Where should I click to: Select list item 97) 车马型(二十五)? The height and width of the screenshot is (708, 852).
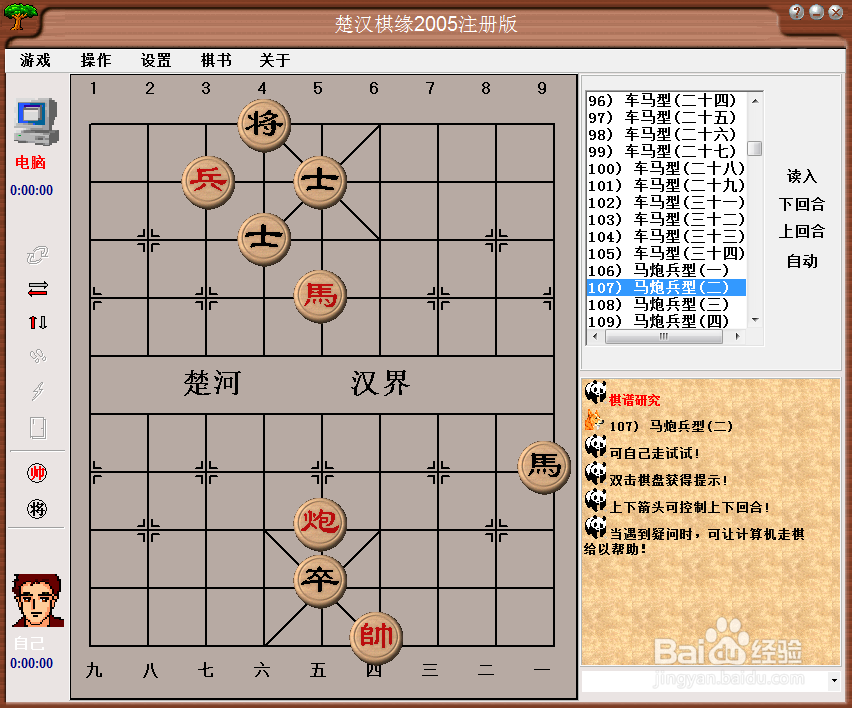[x=666, y=117]
